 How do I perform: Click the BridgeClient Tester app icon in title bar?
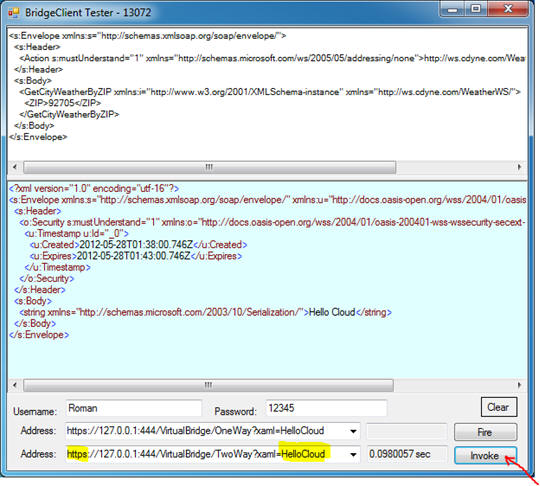tap(14, 13)
